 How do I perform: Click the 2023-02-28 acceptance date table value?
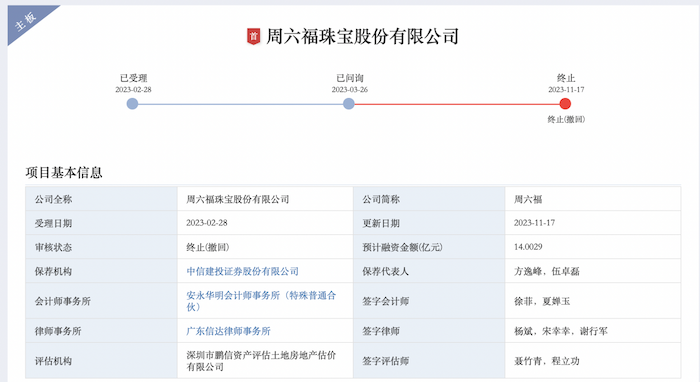(x=207, y=223)
